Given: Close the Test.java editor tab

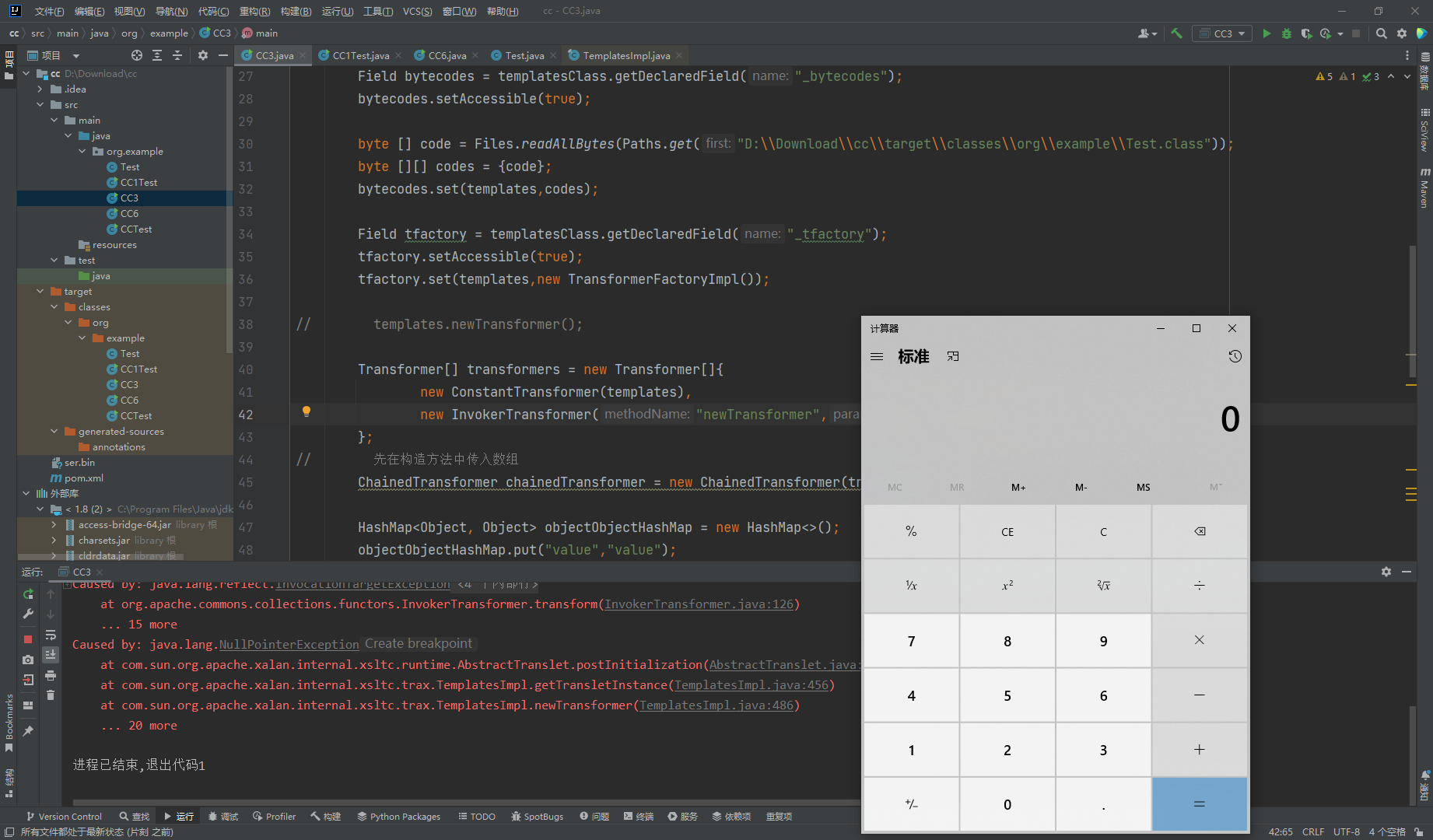Looking at the screenshot, I should (x=553, y=55).
